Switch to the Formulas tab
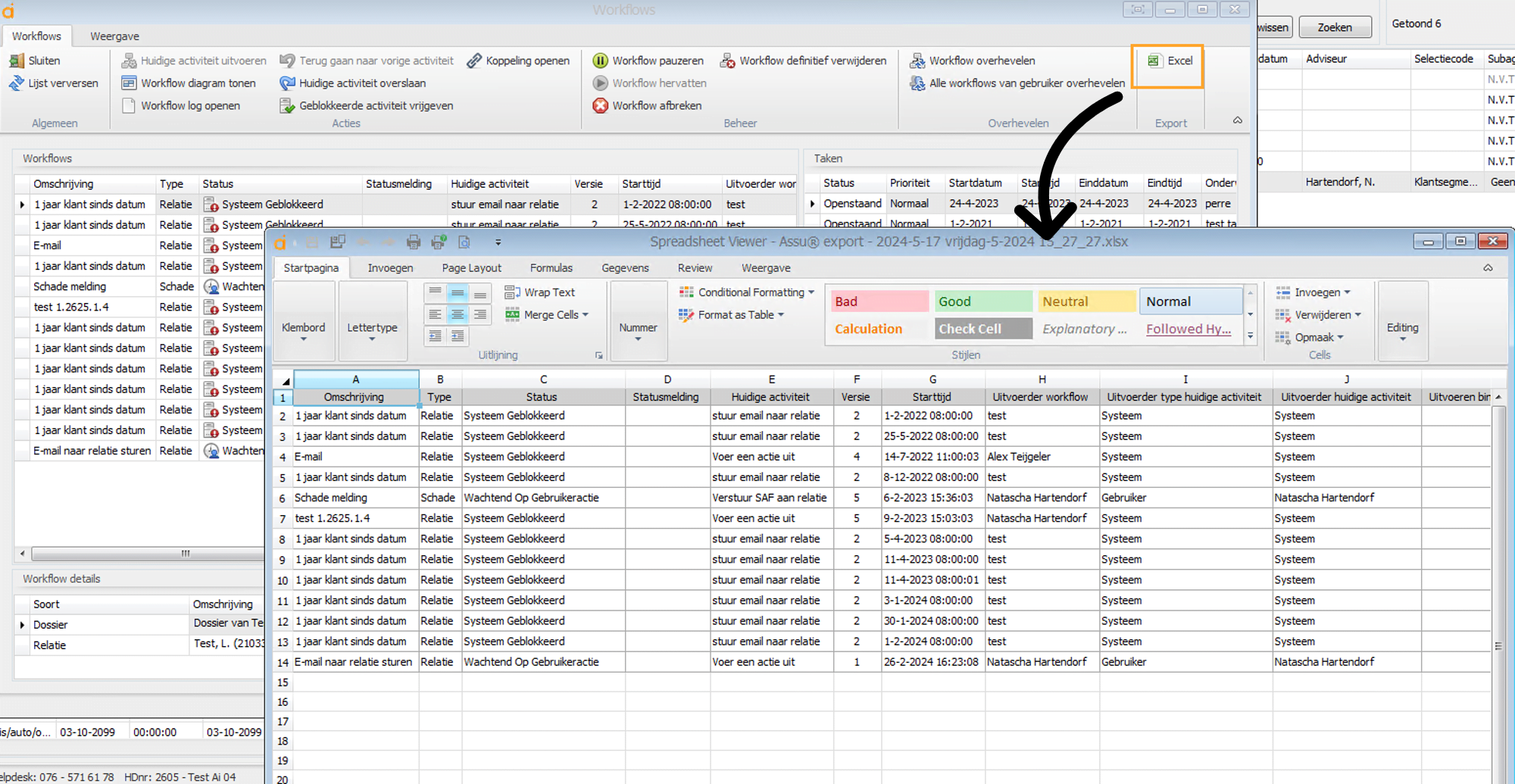Screen dimensions: 1515x784 551,268
